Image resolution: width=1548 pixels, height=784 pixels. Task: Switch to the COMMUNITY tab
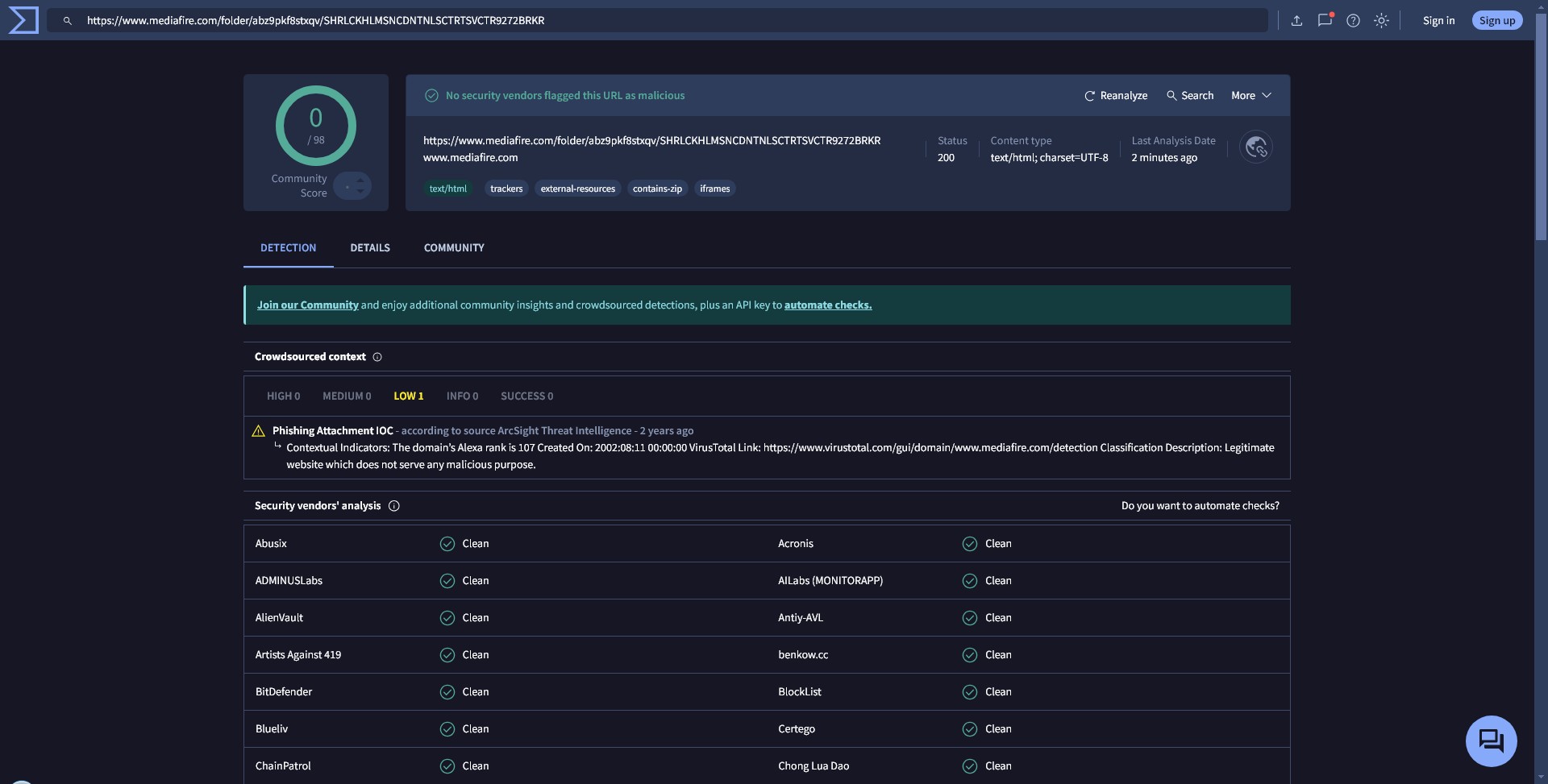click(x=454, y=247)
